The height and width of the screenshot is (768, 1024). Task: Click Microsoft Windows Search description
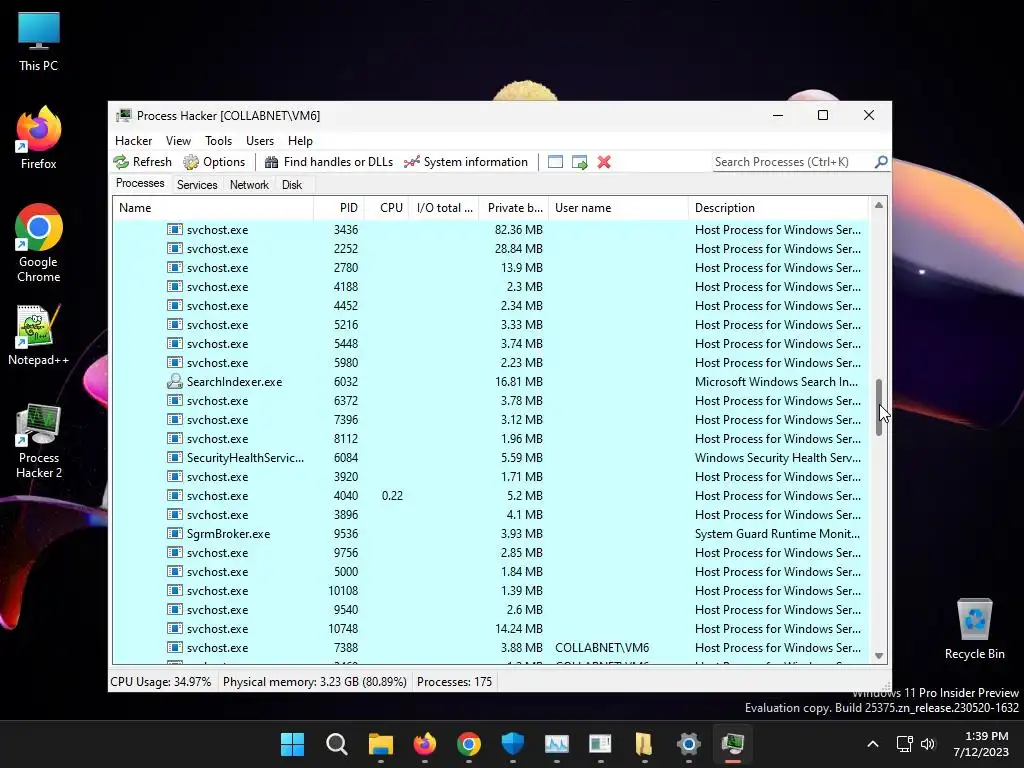point(776,381)
